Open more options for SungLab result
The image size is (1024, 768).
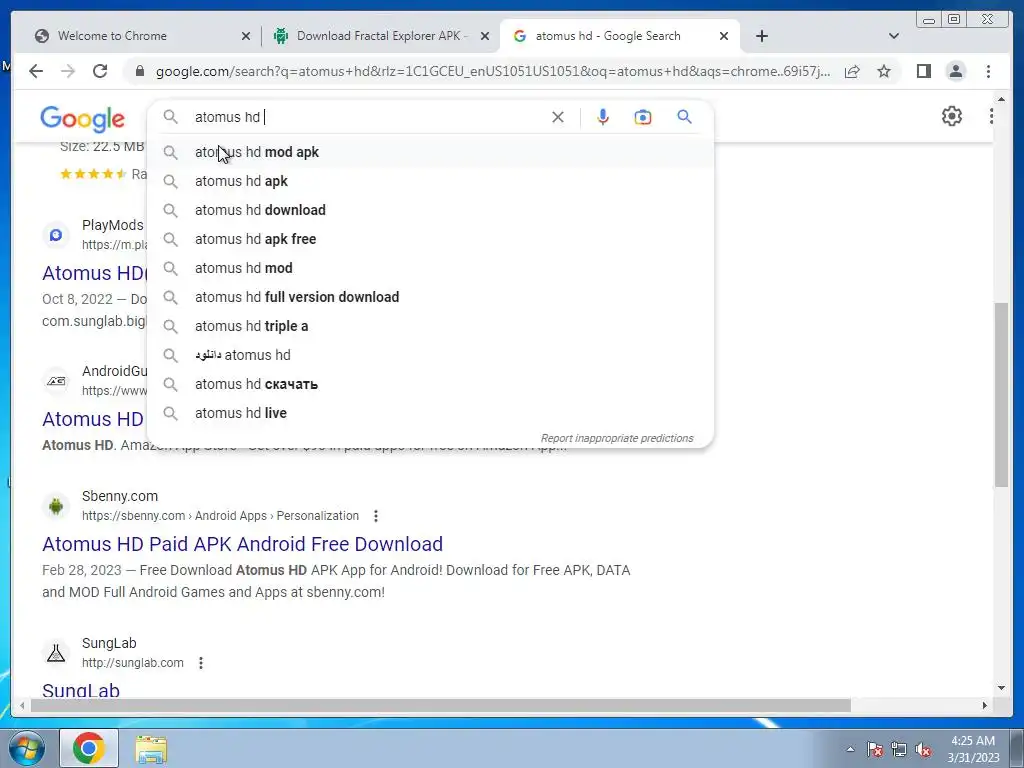[x=201, y=663]
